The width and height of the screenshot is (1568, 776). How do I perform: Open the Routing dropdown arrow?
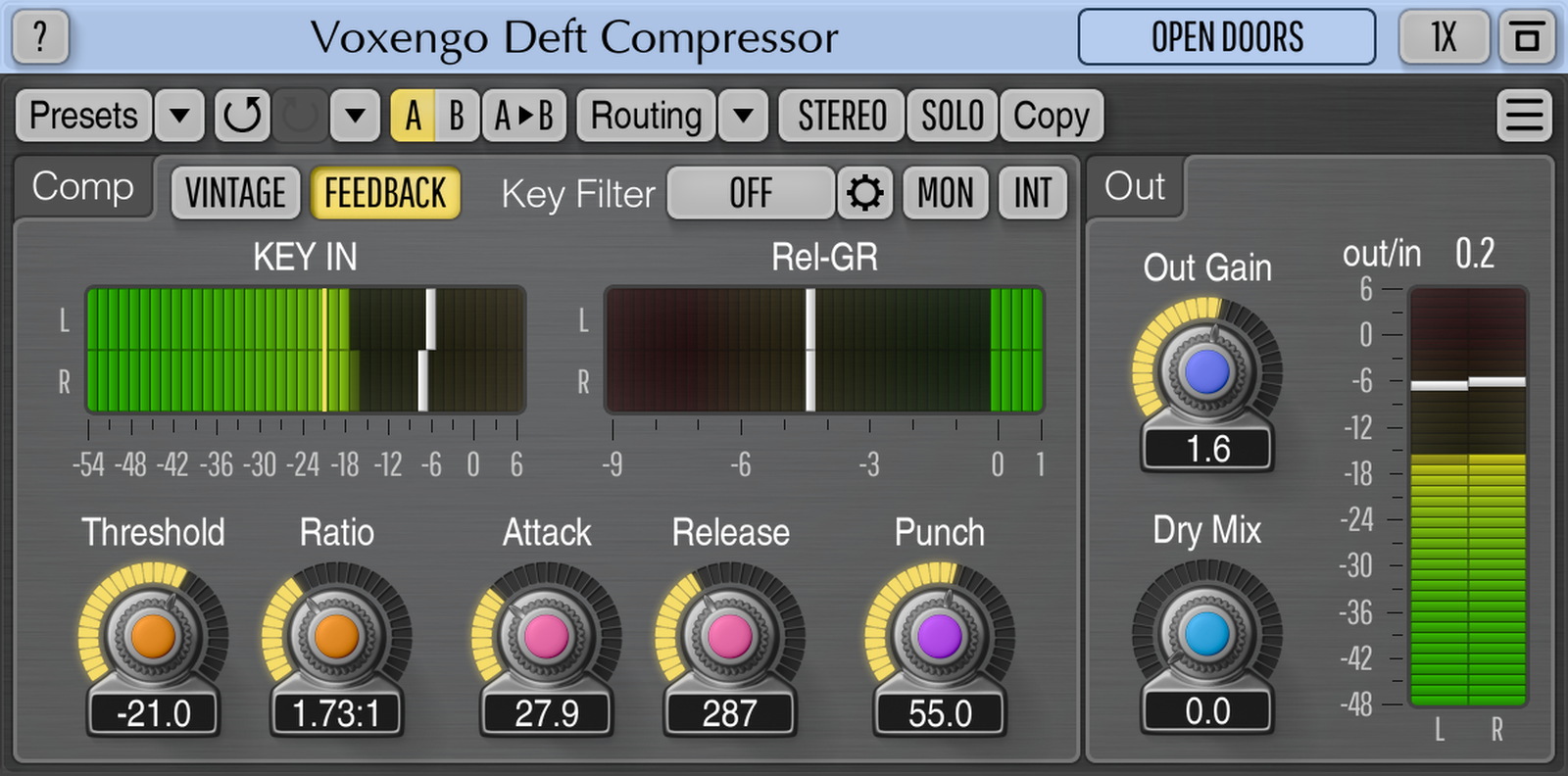click(743, 116)
